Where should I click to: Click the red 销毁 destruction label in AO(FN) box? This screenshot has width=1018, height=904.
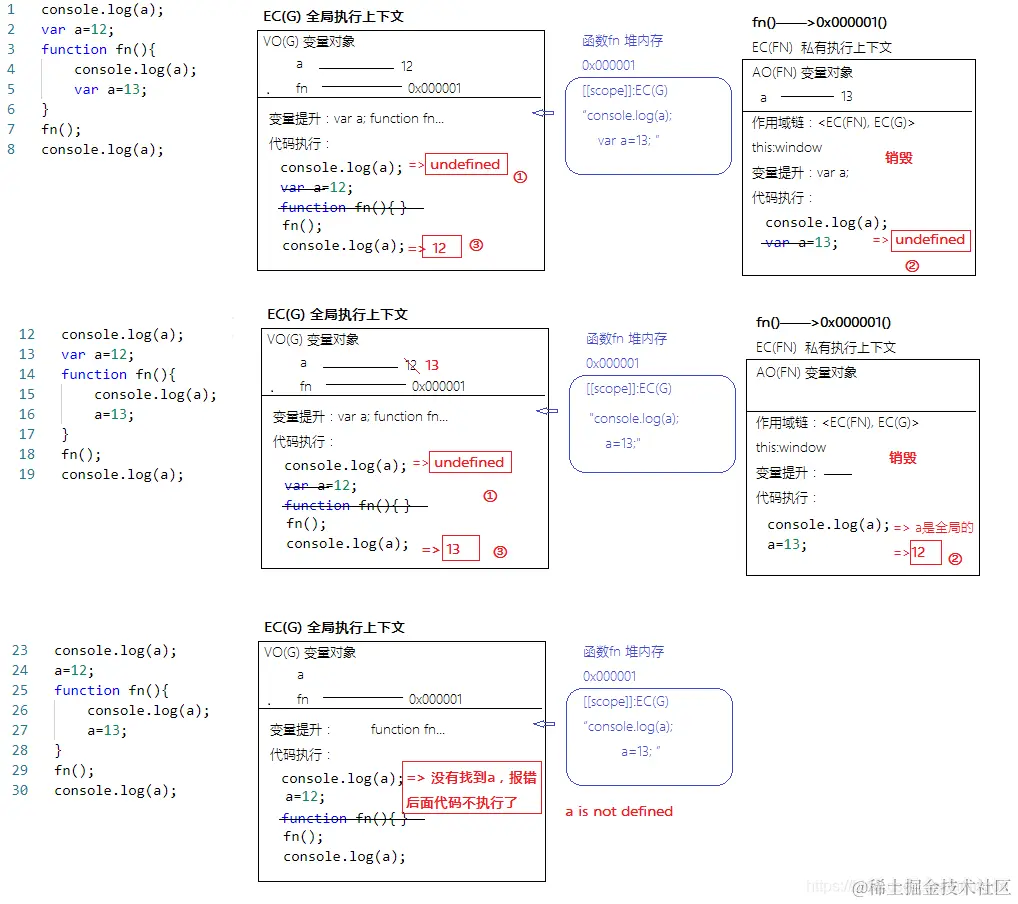coord(897,159)
